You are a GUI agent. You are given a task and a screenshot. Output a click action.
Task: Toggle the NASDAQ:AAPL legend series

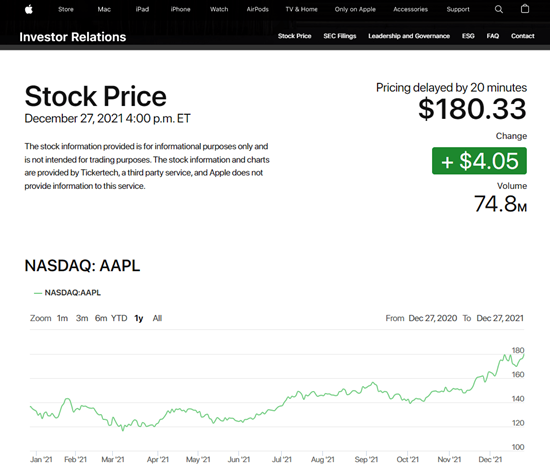click(67, 293)
